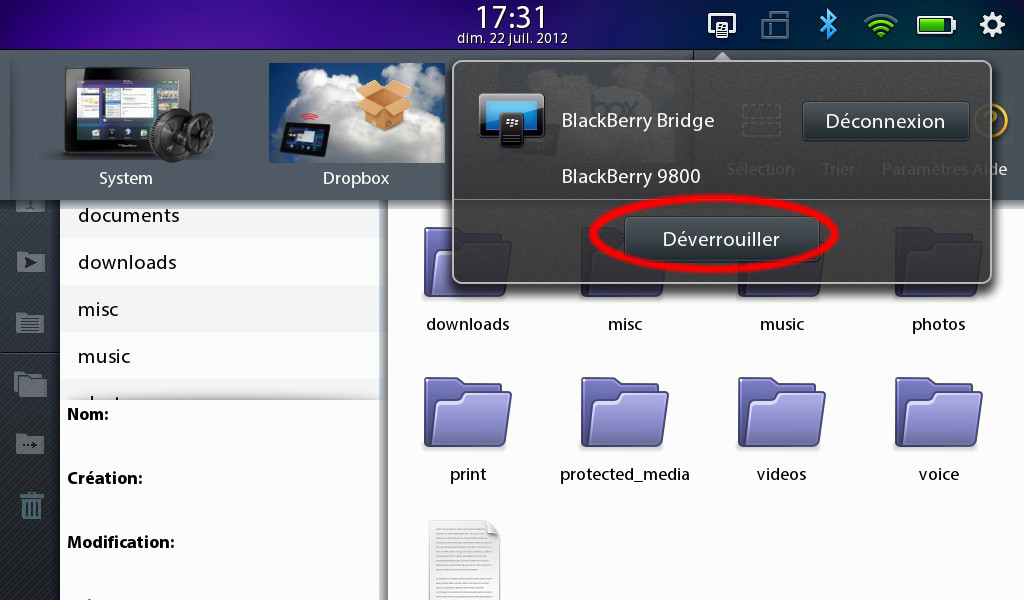Select the music row in left list
The height and width of the screenshot is (600, 1024).
(219, 356)
